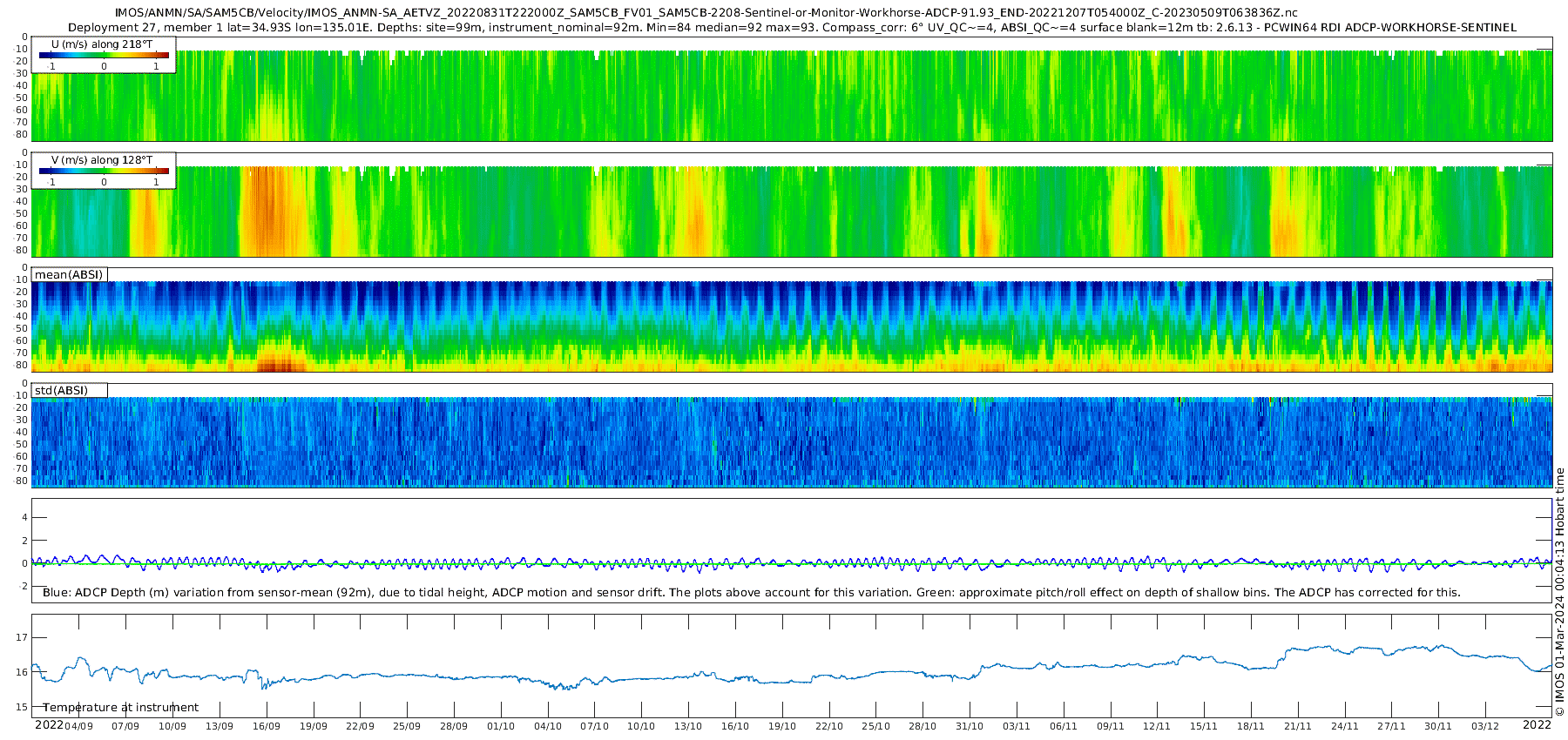1568x740 pixels.
Task: Click the 4 tick on depth variation axis
Action: (24, 518)
